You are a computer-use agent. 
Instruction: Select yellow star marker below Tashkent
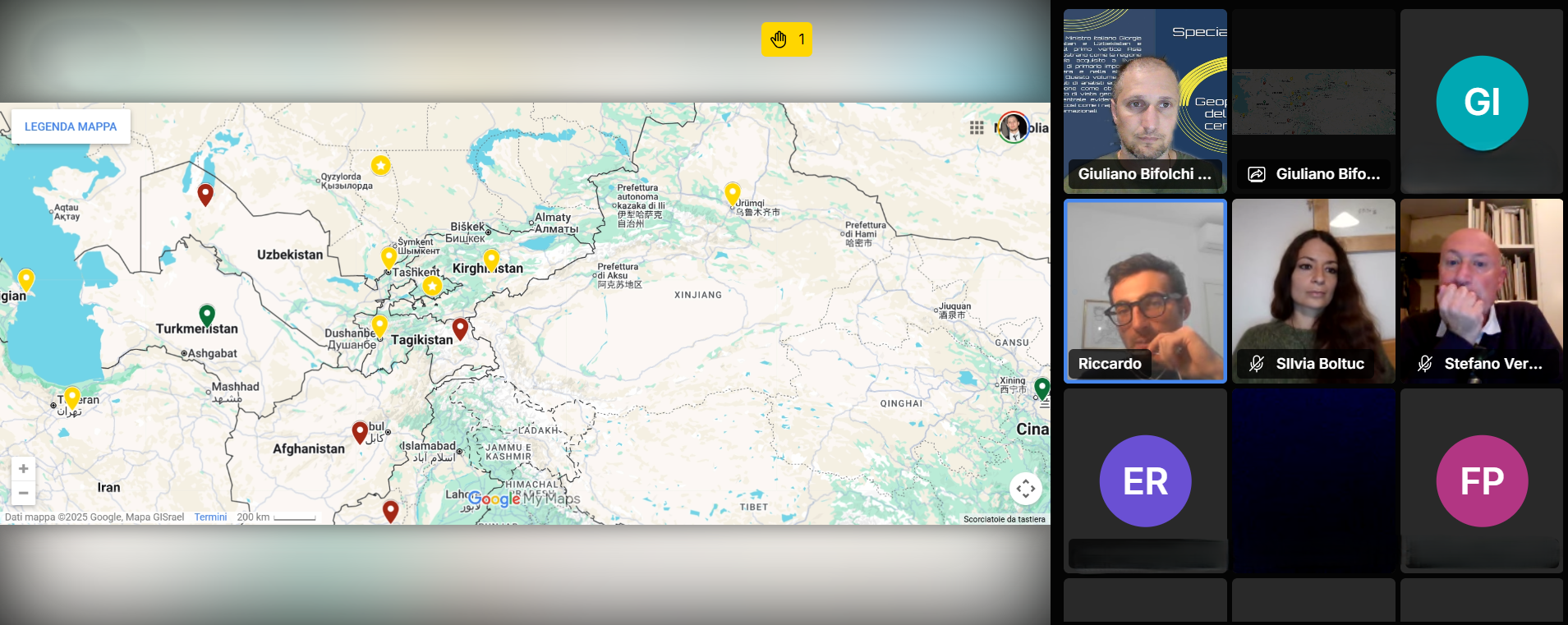point(432,286)
